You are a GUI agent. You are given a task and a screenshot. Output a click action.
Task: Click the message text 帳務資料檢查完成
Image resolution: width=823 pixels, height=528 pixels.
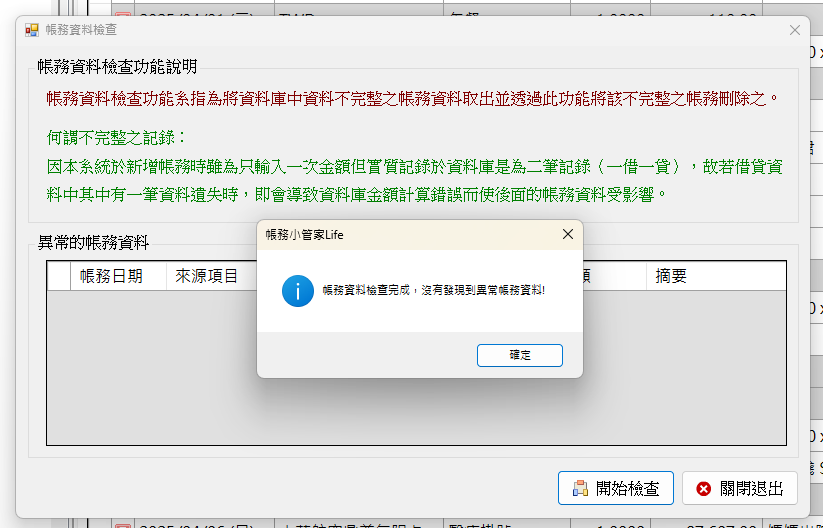coord(366,290)
